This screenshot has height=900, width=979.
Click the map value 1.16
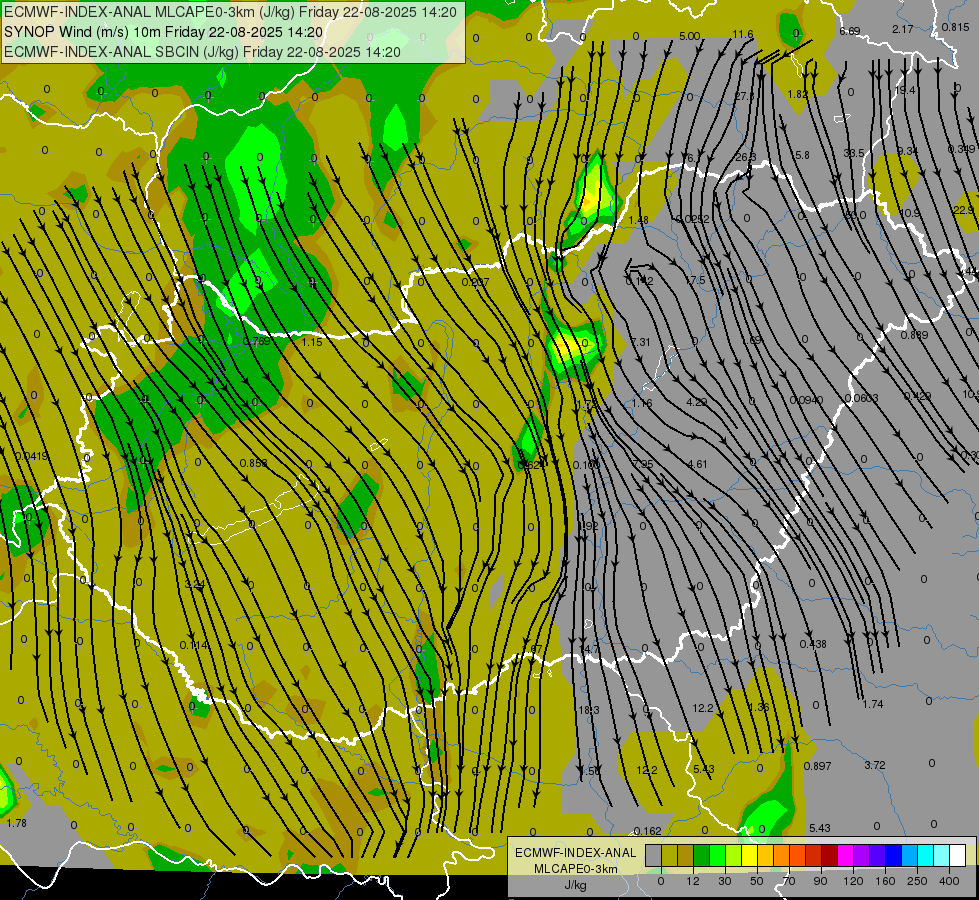point(642,403)
